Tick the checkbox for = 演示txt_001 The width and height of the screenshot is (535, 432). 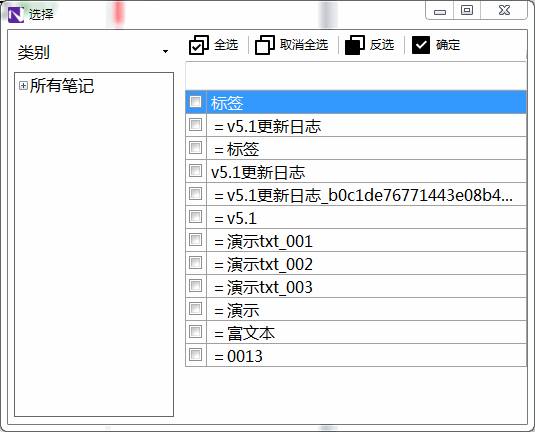coord(196,240)
